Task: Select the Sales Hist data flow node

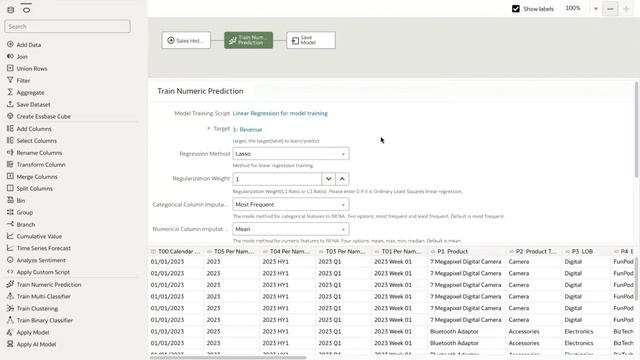Action: coord(186,40)
